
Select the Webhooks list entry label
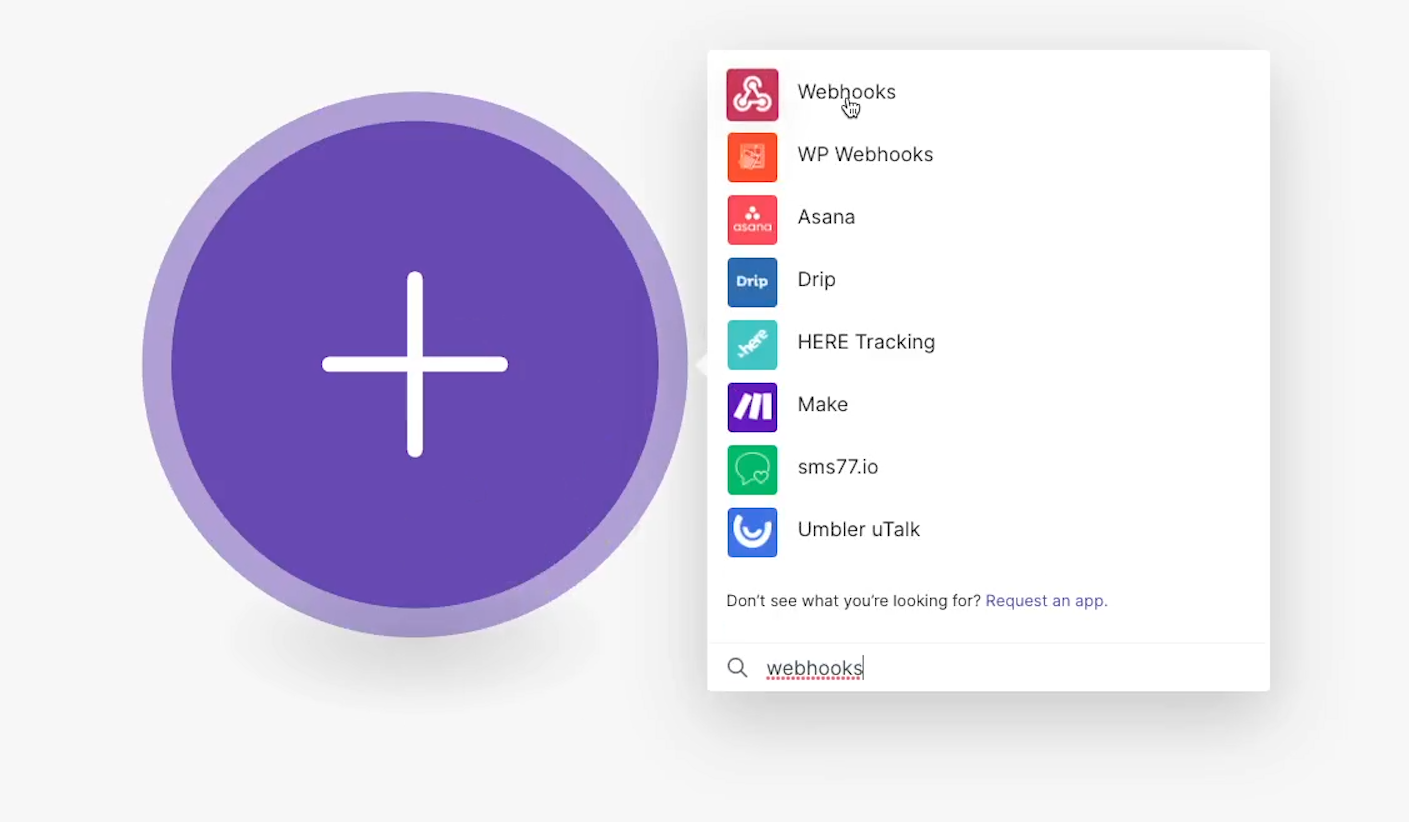[x=846, y=92]
